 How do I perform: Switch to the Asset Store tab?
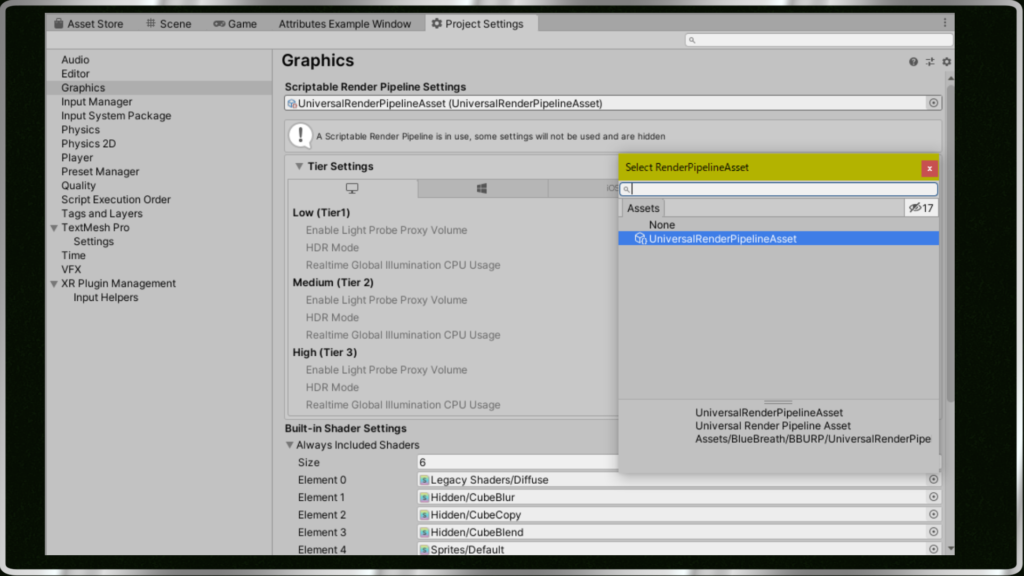[91, 24]
